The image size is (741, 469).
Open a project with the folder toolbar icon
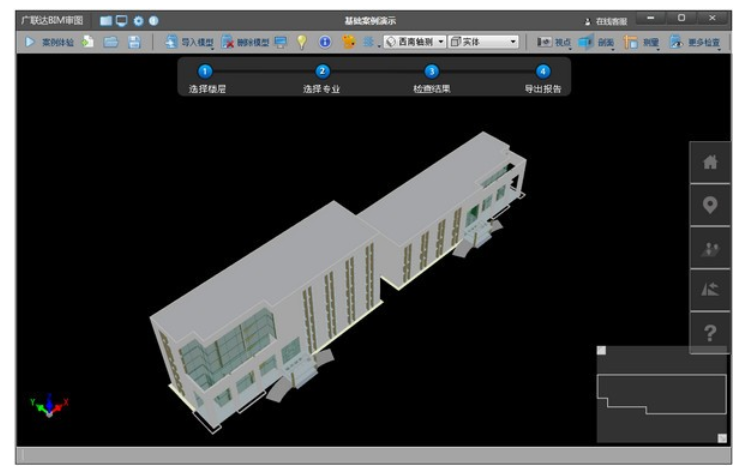111,42
